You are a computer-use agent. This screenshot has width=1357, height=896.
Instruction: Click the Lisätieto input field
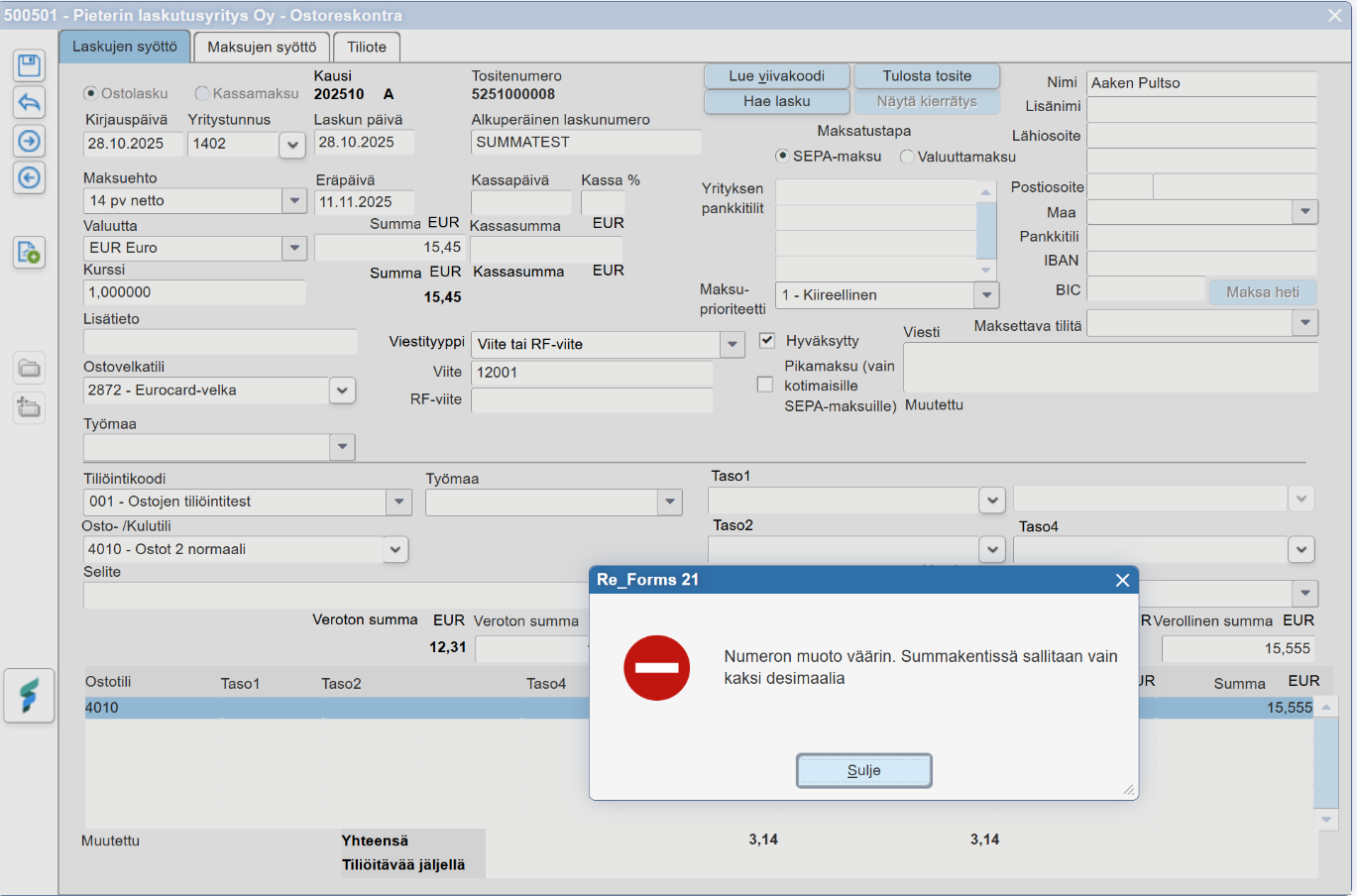tap(220, 342)
